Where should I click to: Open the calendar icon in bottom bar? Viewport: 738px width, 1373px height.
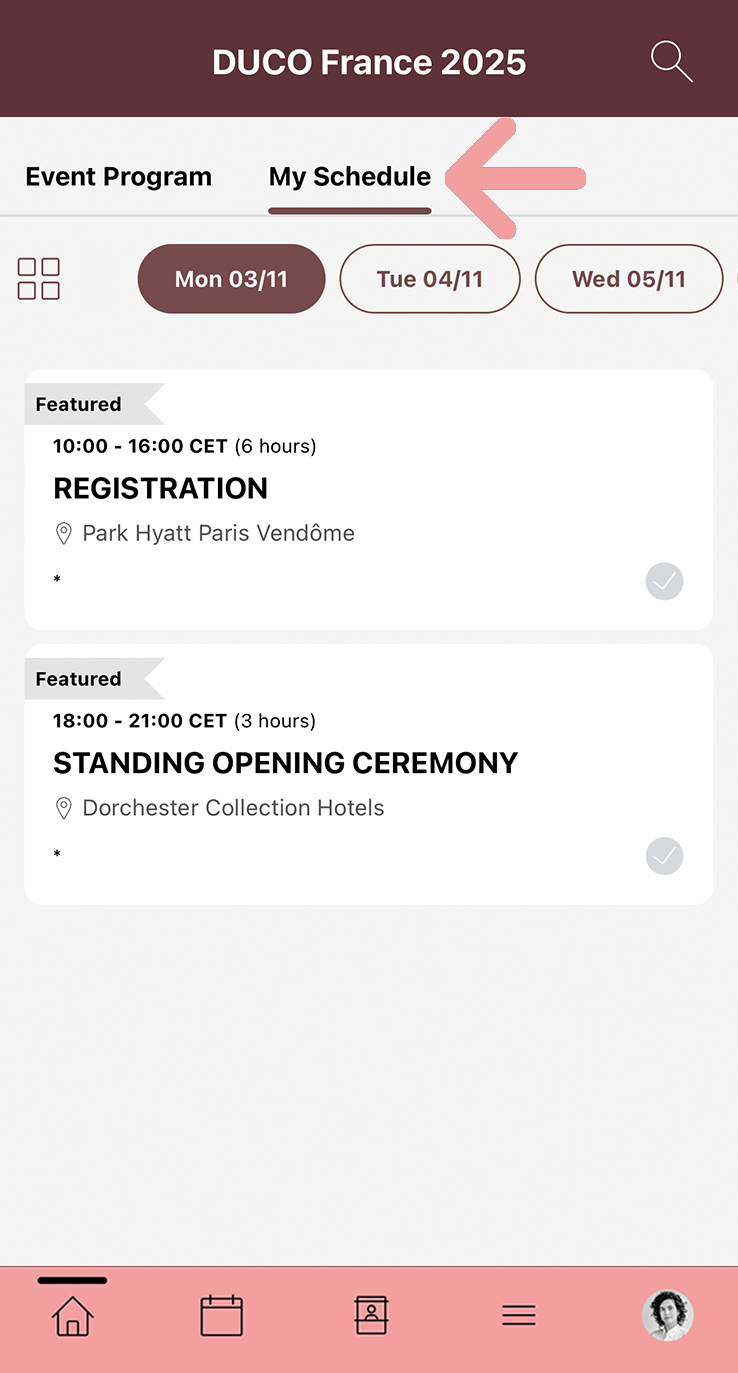[x=221, y=1316]
